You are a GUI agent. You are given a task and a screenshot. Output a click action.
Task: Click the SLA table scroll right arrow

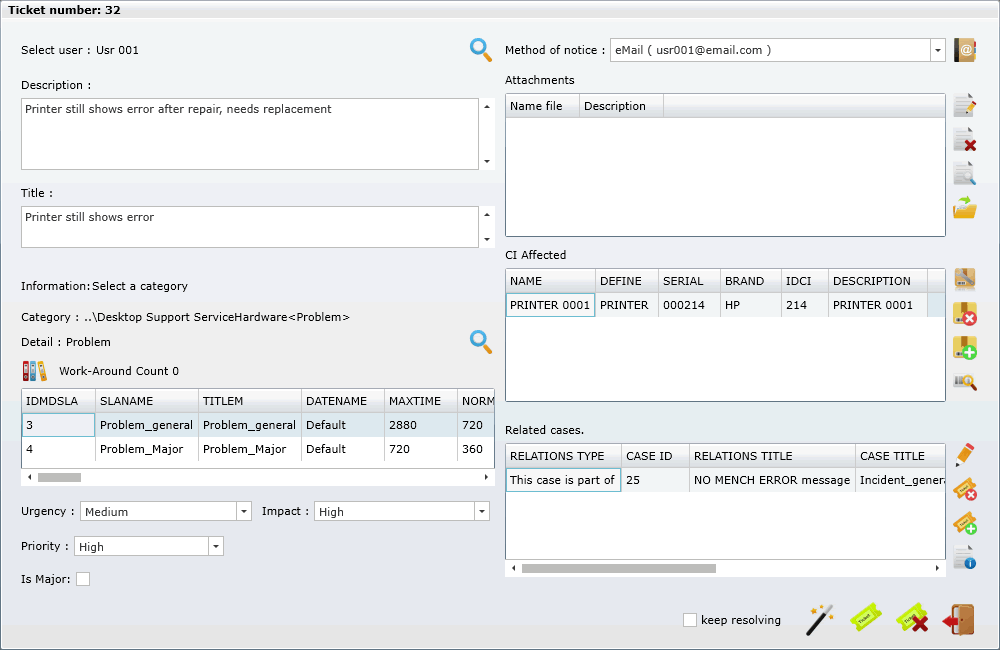pyautogui.click(x=486, y=477)
